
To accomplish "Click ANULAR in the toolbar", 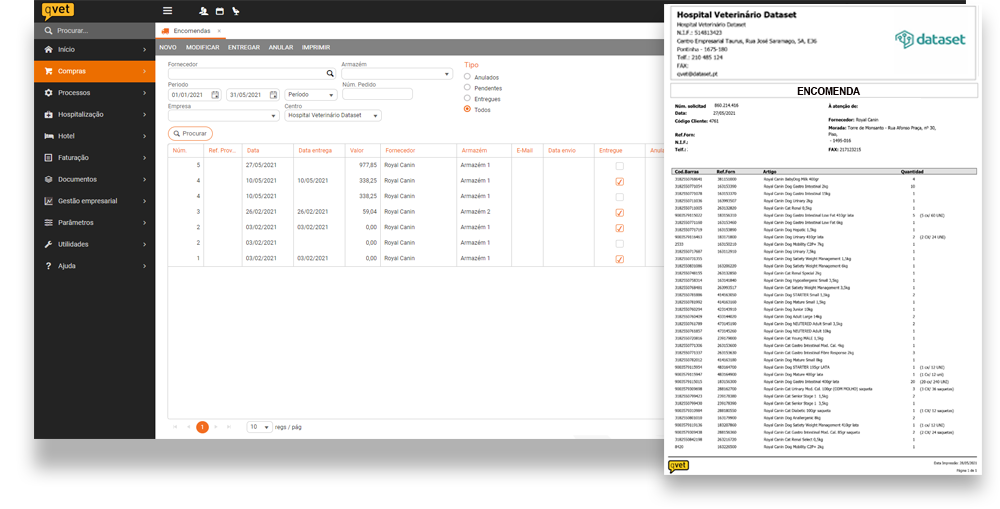I will pos(281,47).
